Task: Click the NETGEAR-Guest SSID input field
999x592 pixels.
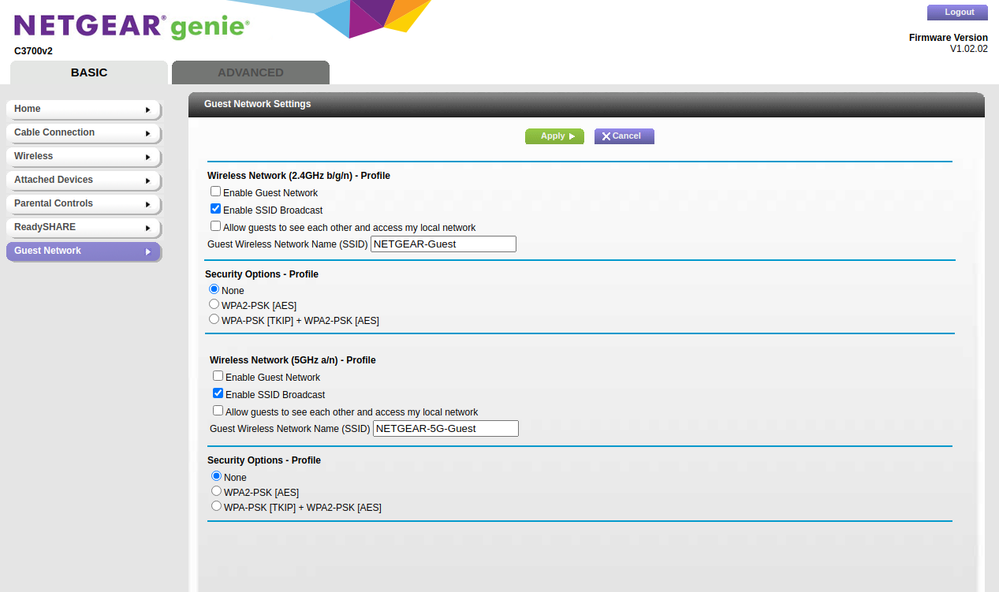Action: 443,243
